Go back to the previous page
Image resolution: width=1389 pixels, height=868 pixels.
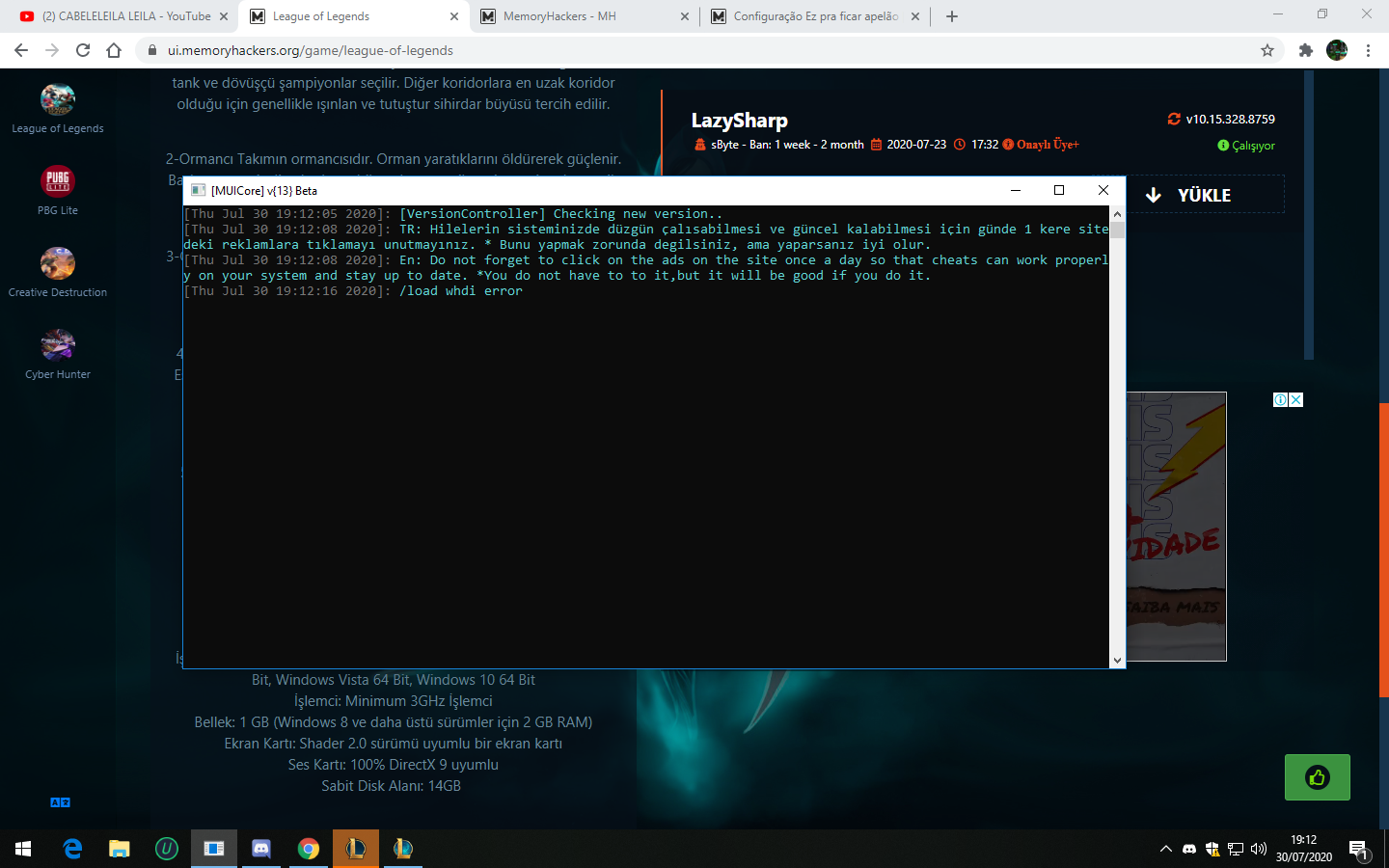(x=21, y=50)
